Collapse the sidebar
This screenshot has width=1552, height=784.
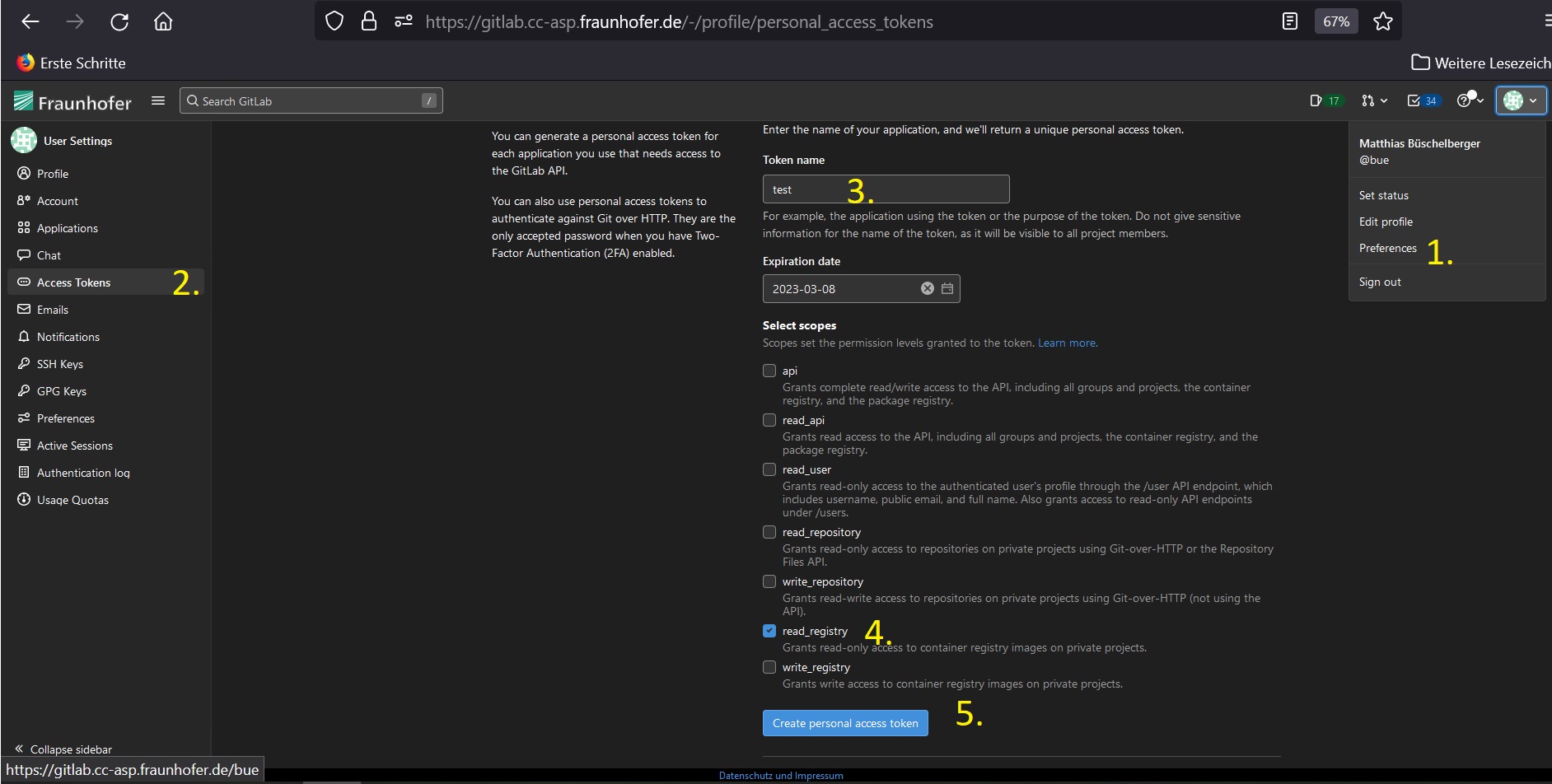point(63,749)
